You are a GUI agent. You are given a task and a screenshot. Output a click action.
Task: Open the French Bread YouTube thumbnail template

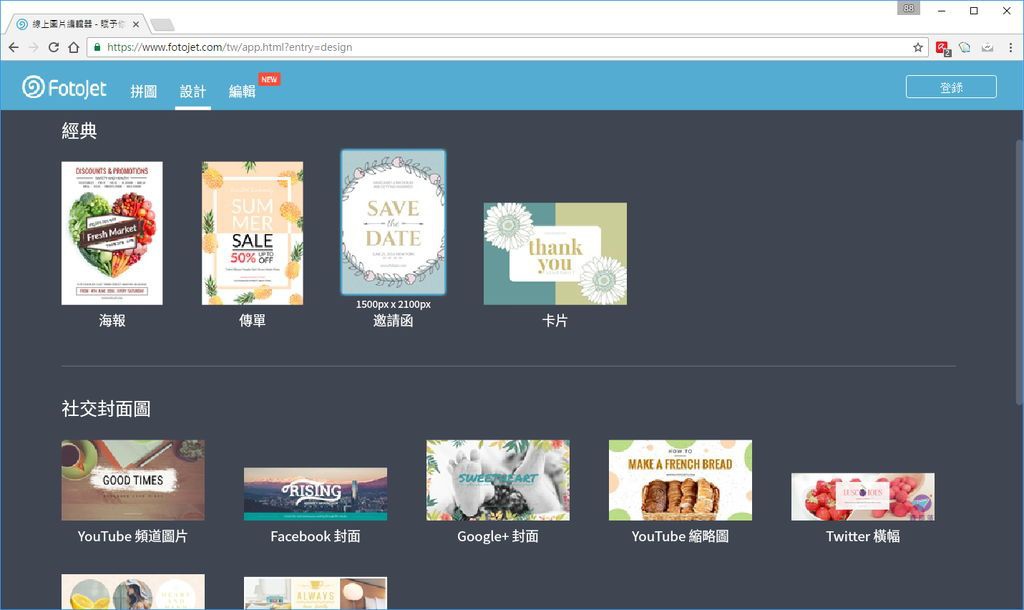680,480
